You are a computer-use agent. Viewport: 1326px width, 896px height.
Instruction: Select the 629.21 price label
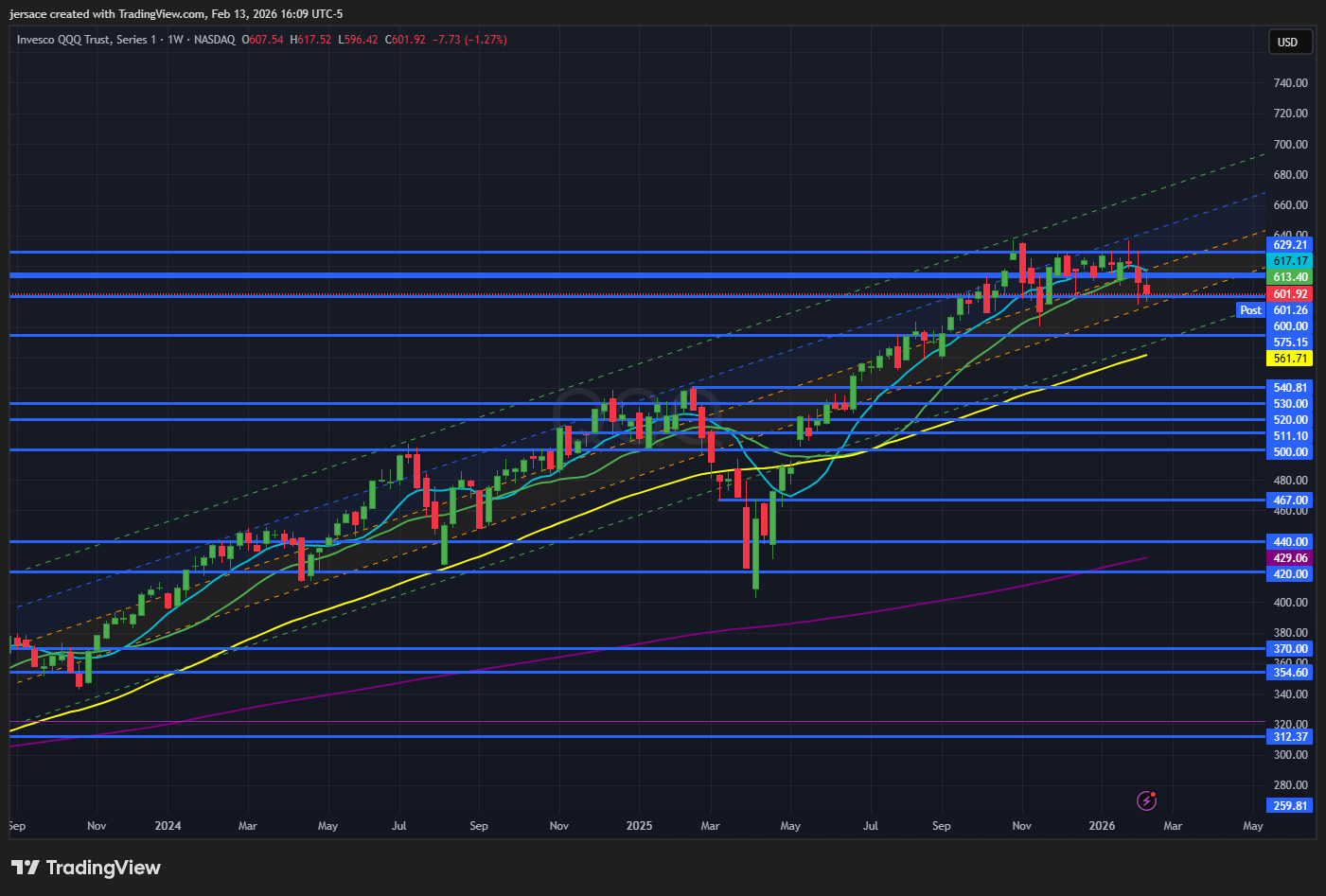coord(1290,245)
